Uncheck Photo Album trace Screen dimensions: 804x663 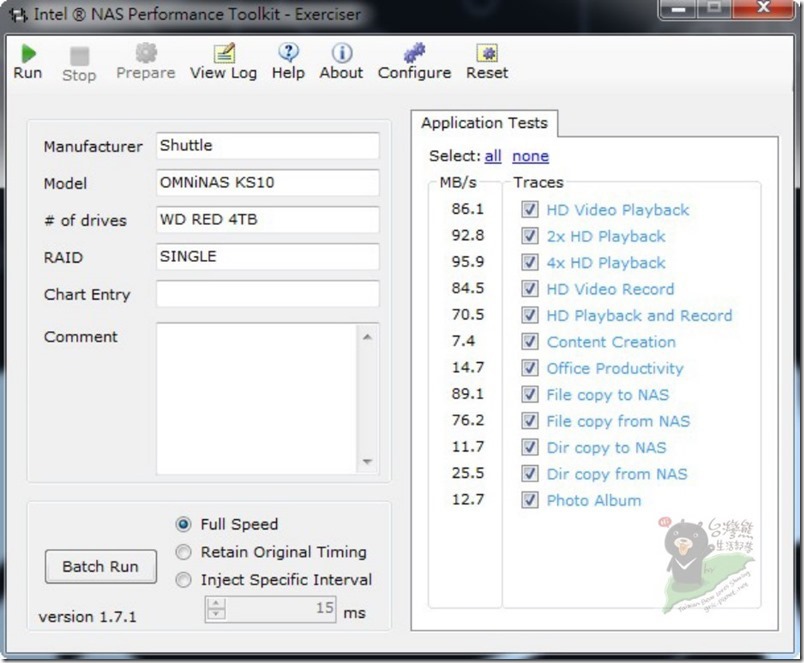click(x=530, y=500)
